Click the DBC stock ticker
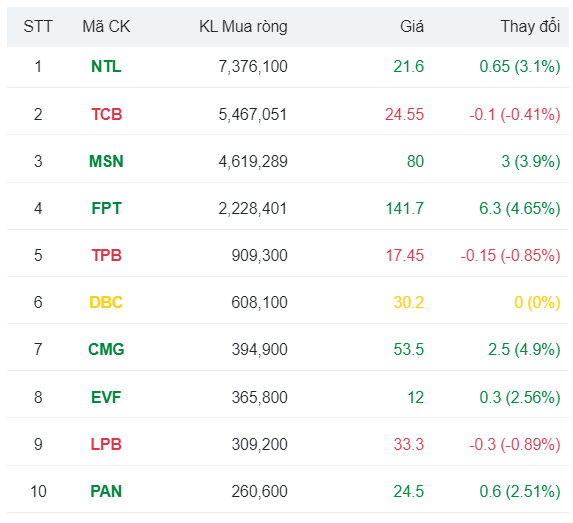The image size is (573, 523). 106,302
